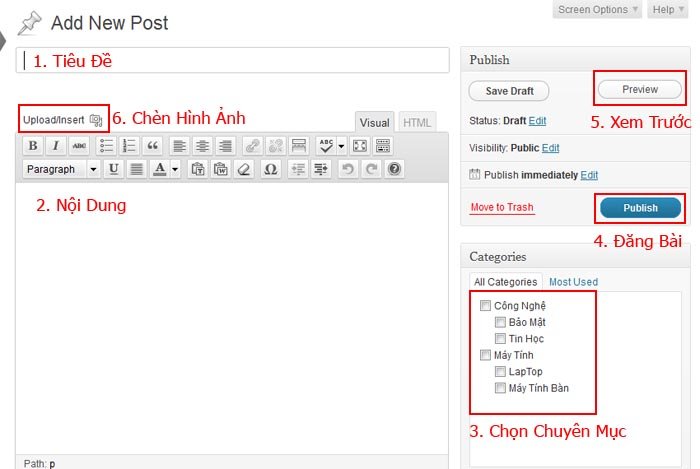Show the Most Used categories tab
The image size is (700, 469).
[x=573, y=282]
